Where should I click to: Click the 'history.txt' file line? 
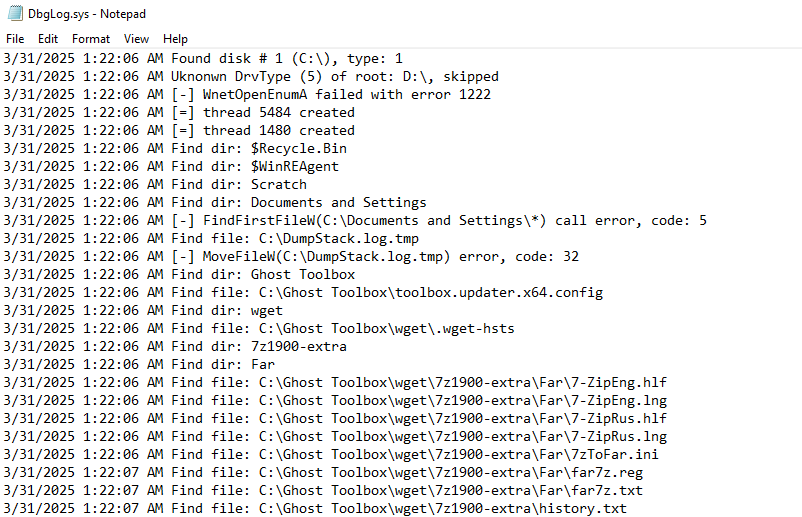tap(398, 509)
